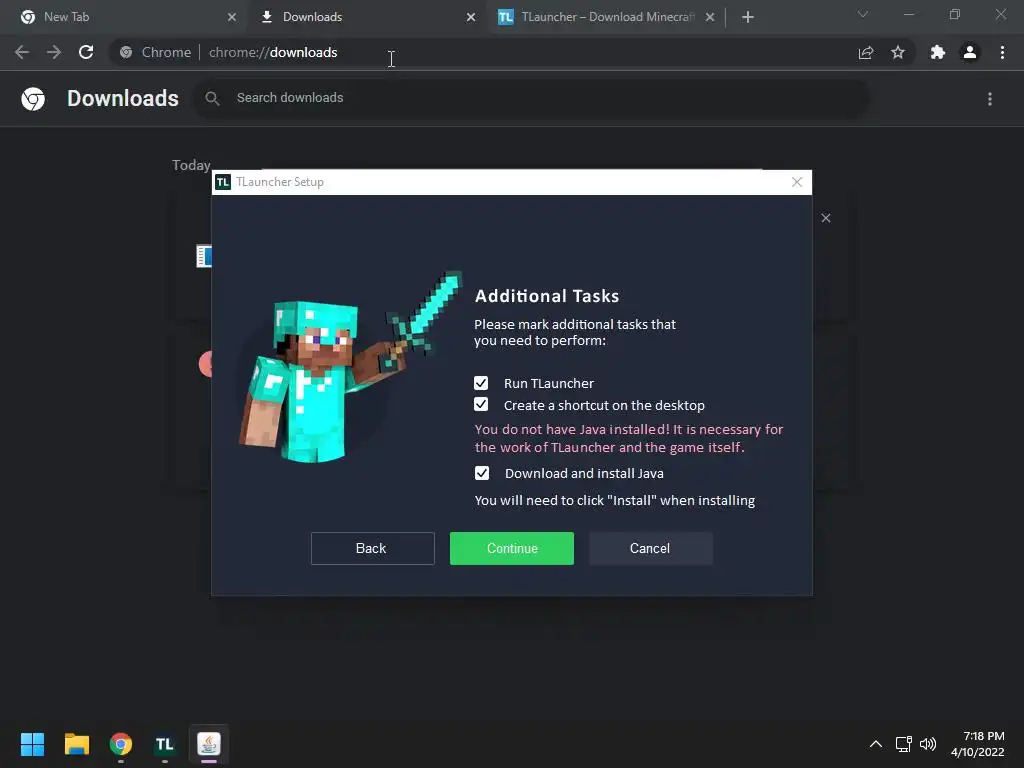Screen dimensions: 1024x768
Task: Bookmark this page with the star icon
Action: pyautogui.click(x=898, y=52)
